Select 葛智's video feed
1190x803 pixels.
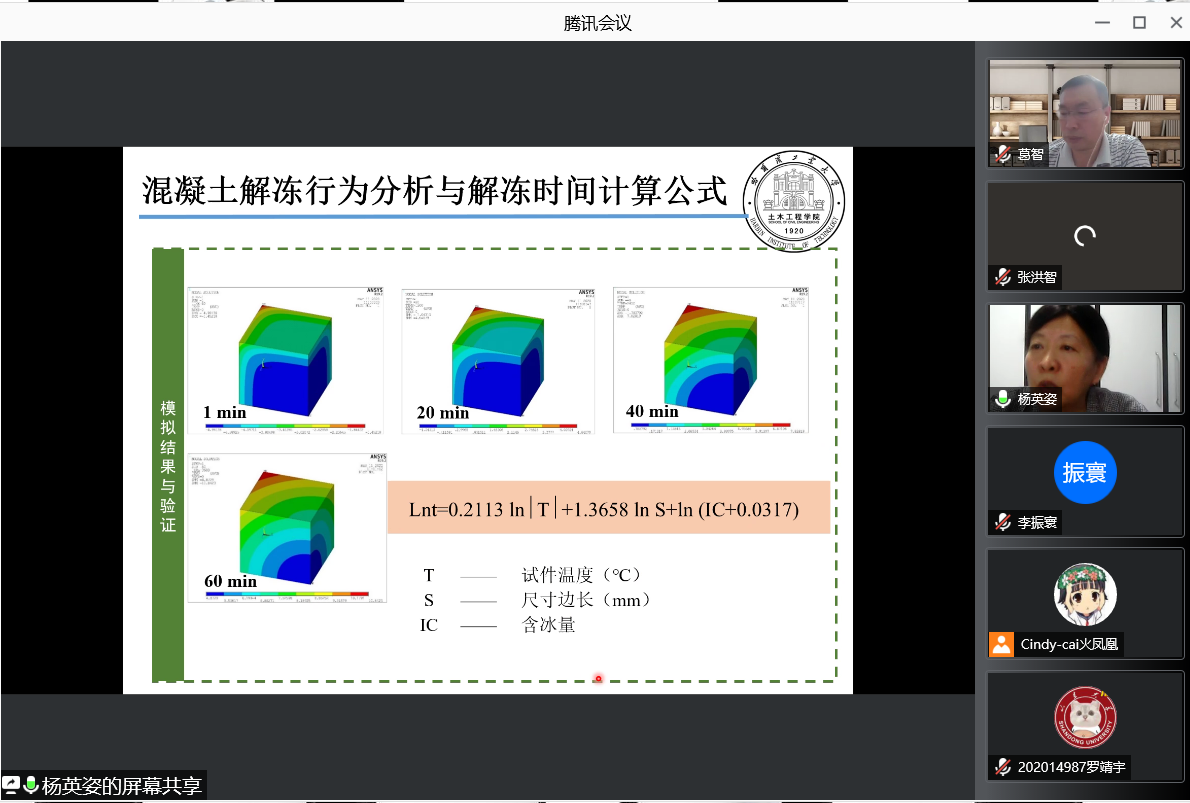click(1085, 113)
